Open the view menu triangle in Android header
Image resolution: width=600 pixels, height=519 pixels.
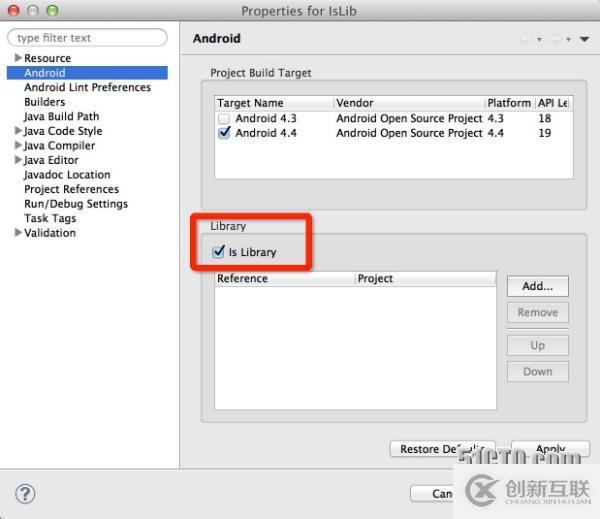click(x=584, y=39)
